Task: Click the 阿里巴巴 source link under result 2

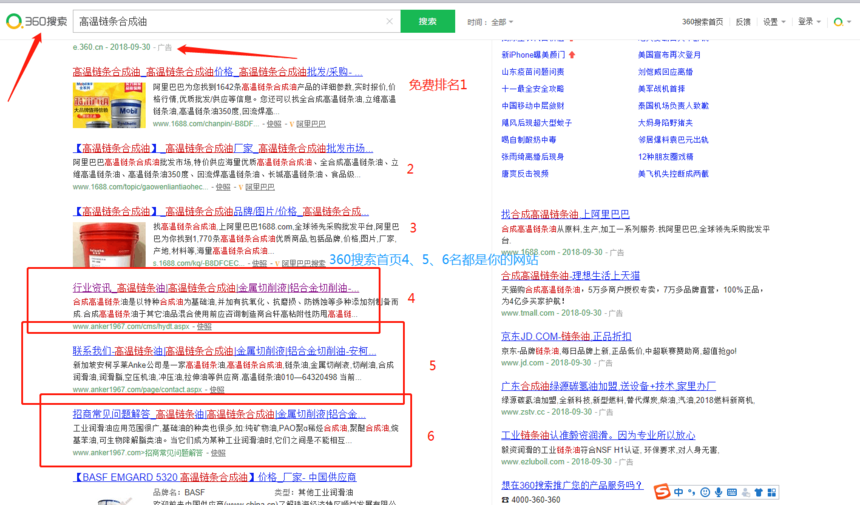Action: click(259, 188)
